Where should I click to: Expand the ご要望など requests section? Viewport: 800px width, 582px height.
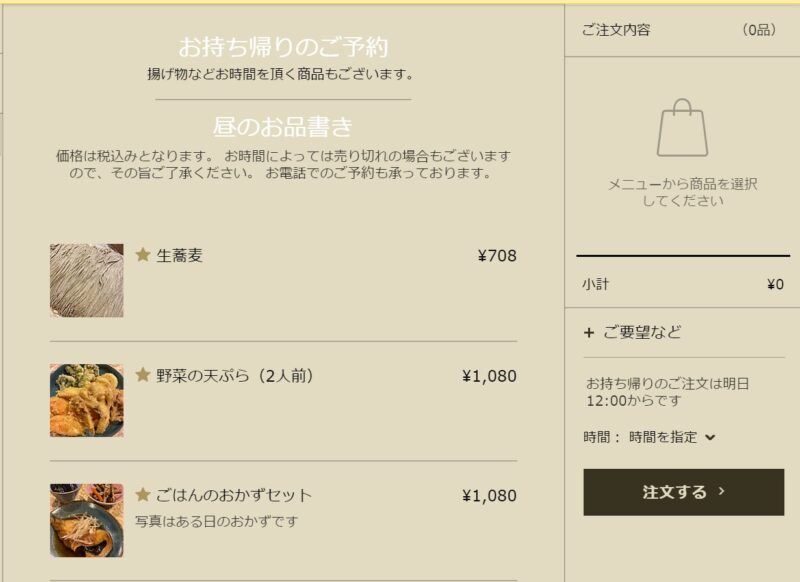(684, 333)
